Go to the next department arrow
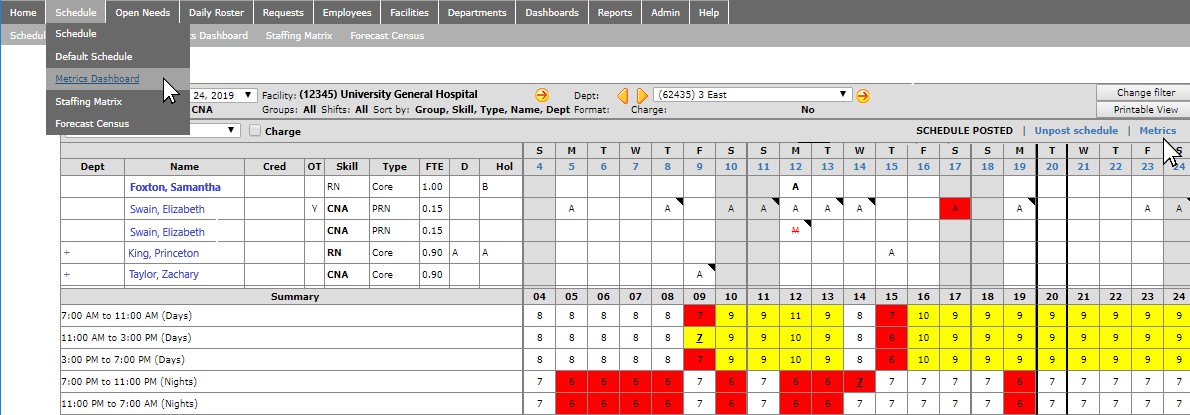The width and height of the screenshot is (1190, 415). (641, 95)
